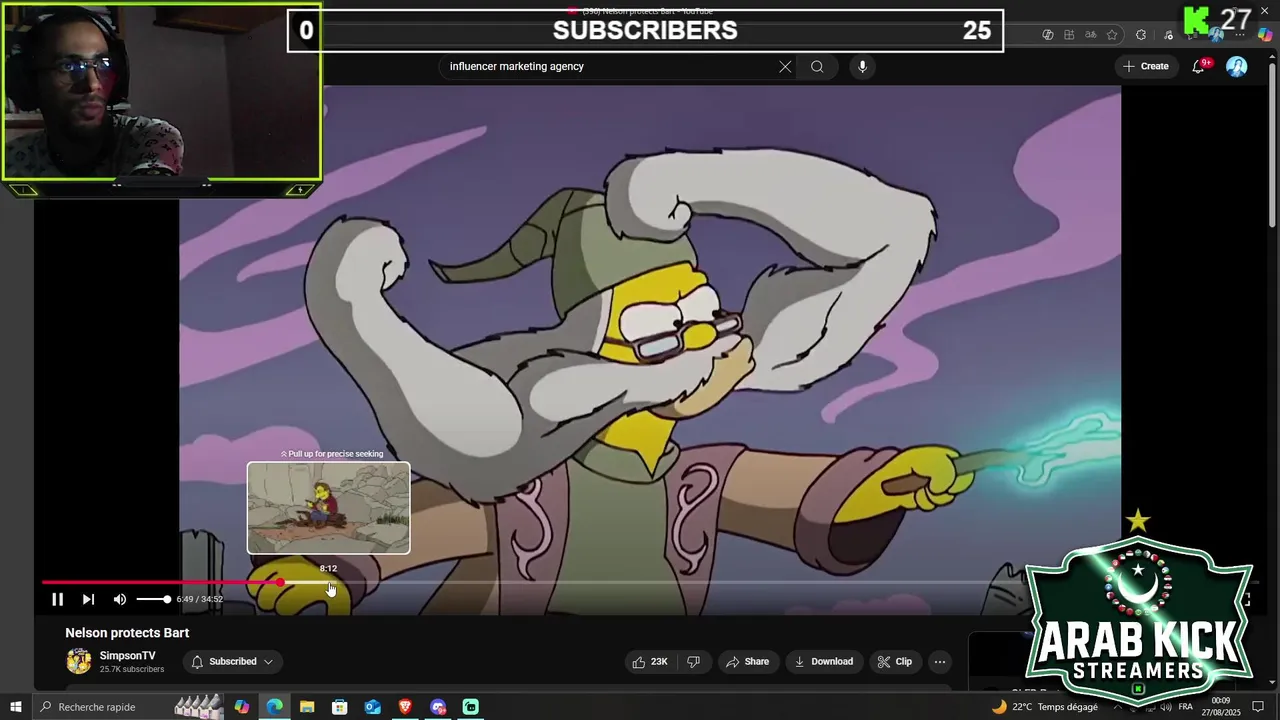The width and height of the screenshot is (1280, 720).
Task: Adjust the video volume slider
Action: point(153,599)
